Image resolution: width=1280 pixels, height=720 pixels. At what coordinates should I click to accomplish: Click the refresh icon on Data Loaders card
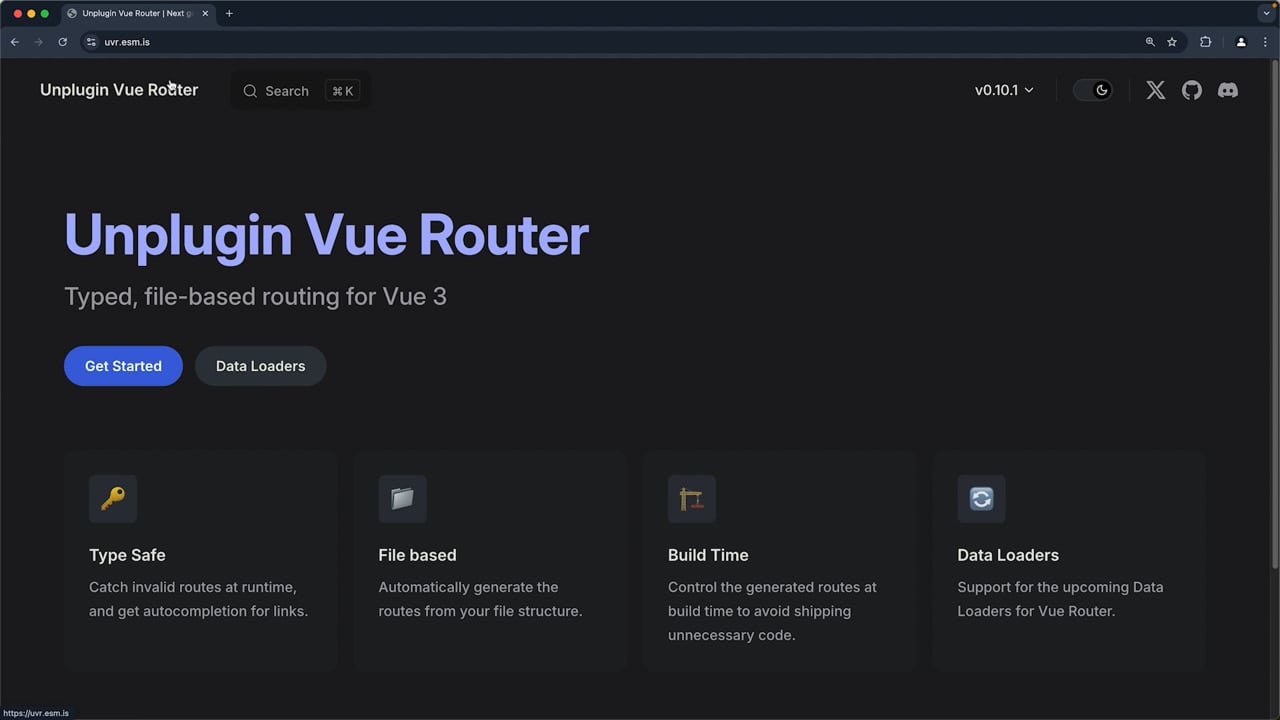tap(981, 499)
